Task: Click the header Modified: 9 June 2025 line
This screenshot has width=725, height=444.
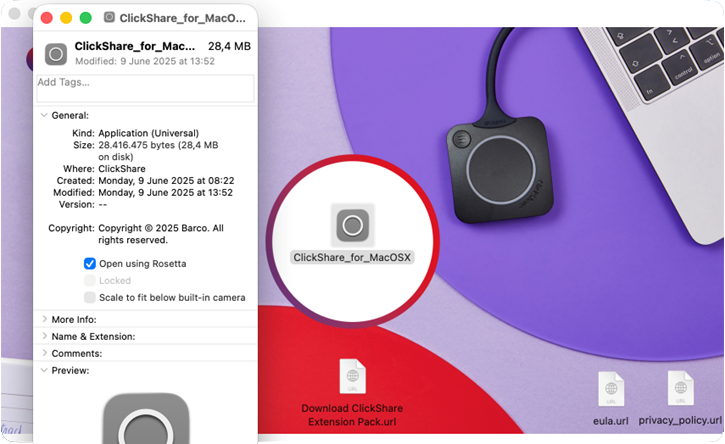Action: 145,61
